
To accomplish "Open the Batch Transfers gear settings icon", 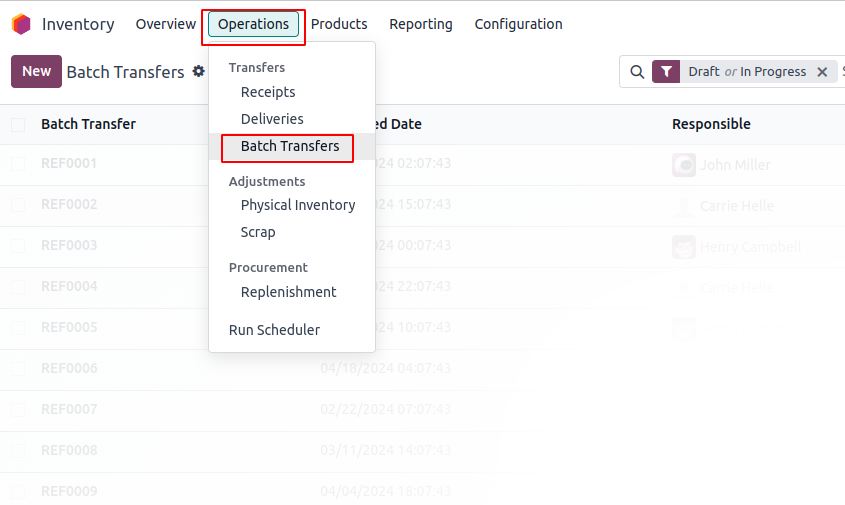I will 199,71.
